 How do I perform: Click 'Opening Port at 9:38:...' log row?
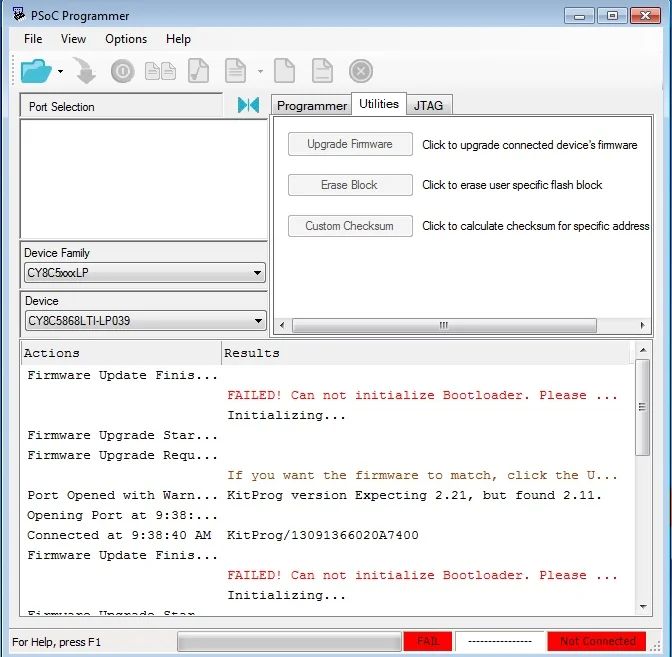click(x=122, y=515)
